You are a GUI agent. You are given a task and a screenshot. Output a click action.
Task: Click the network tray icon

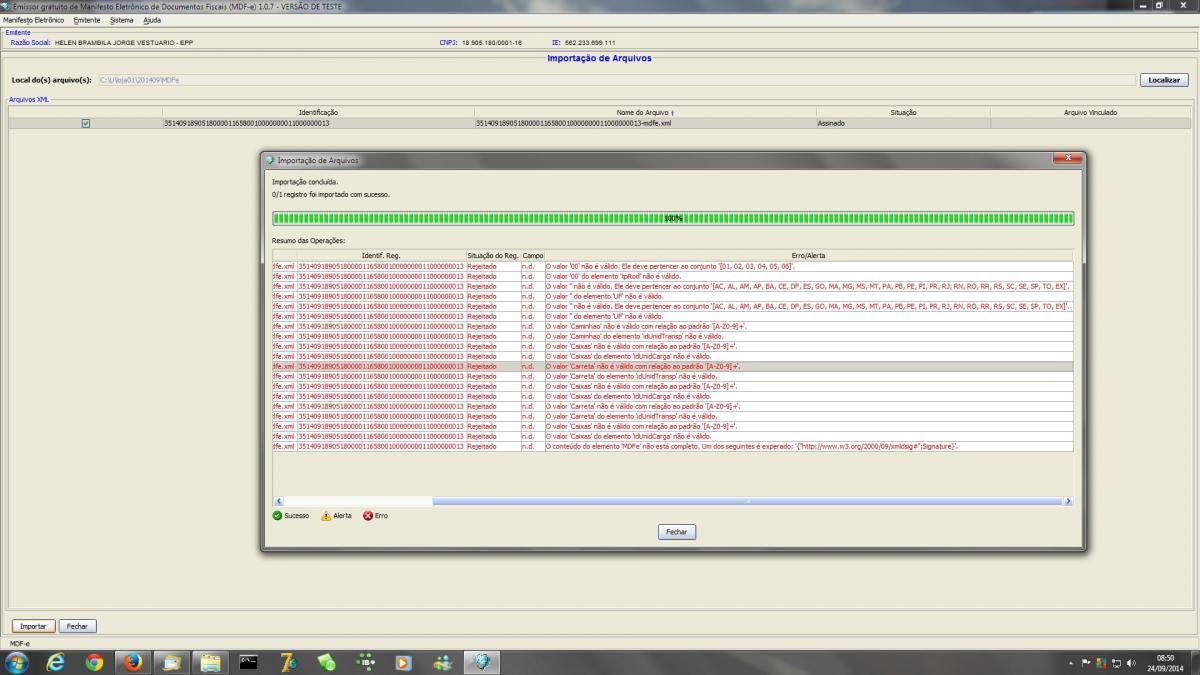point(1117,663)
